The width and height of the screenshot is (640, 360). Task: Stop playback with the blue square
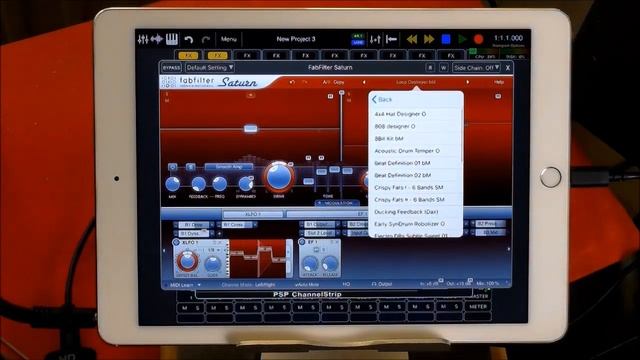(446, 39)
